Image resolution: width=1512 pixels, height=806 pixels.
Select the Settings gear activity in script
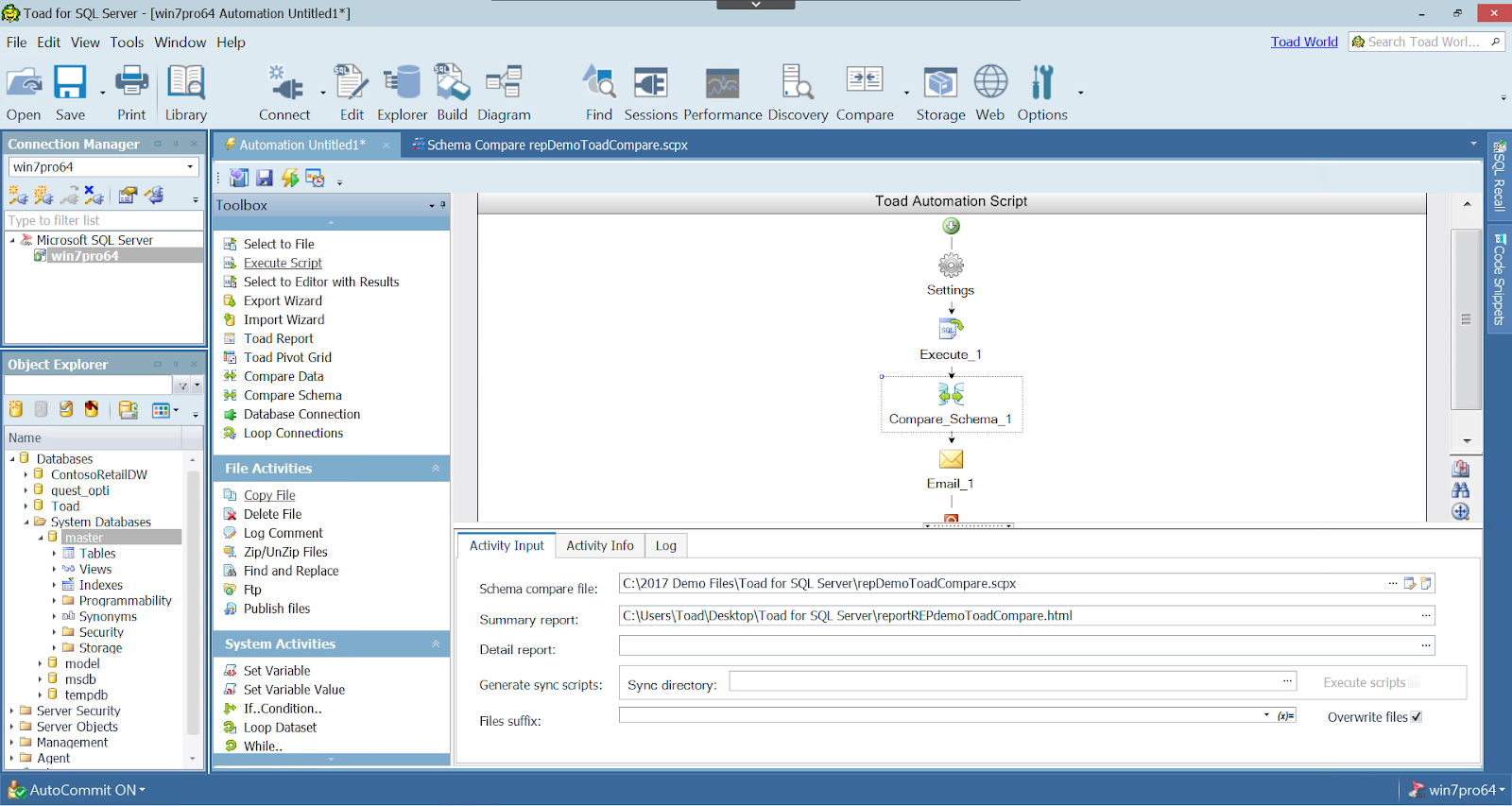point(951,266)
